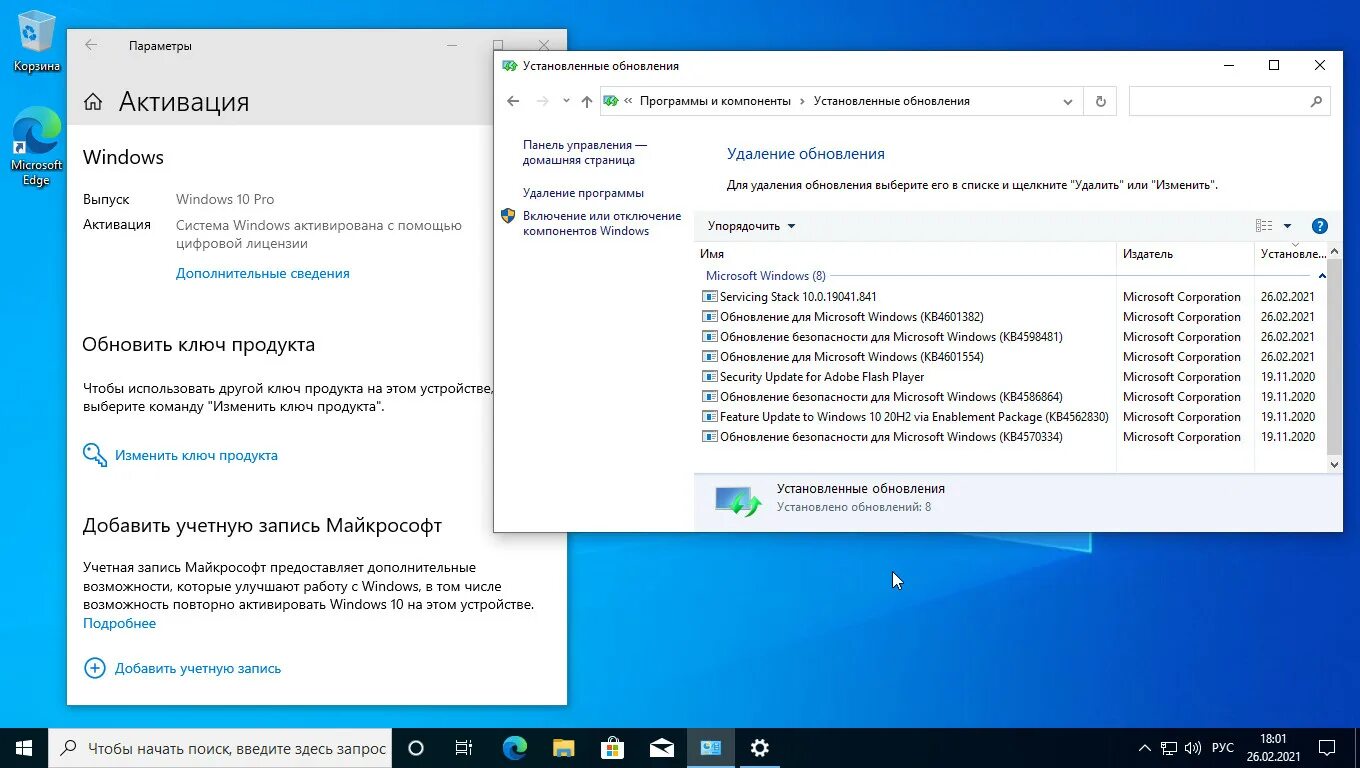Click РУС language indicator in taskbar
Viewport: 1360px width, 768px height.
click(1222, 748)
